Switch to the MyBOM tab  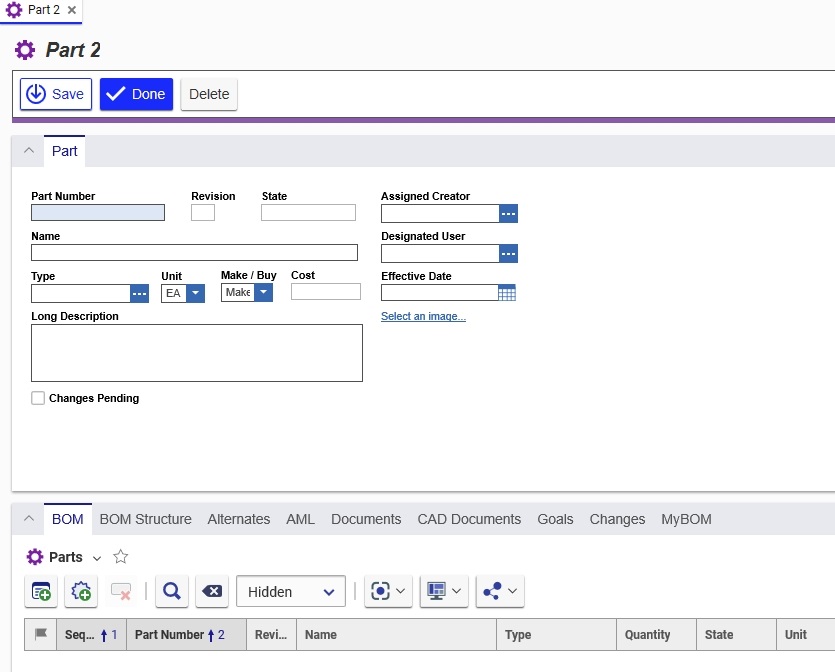[x=686, y=519]
